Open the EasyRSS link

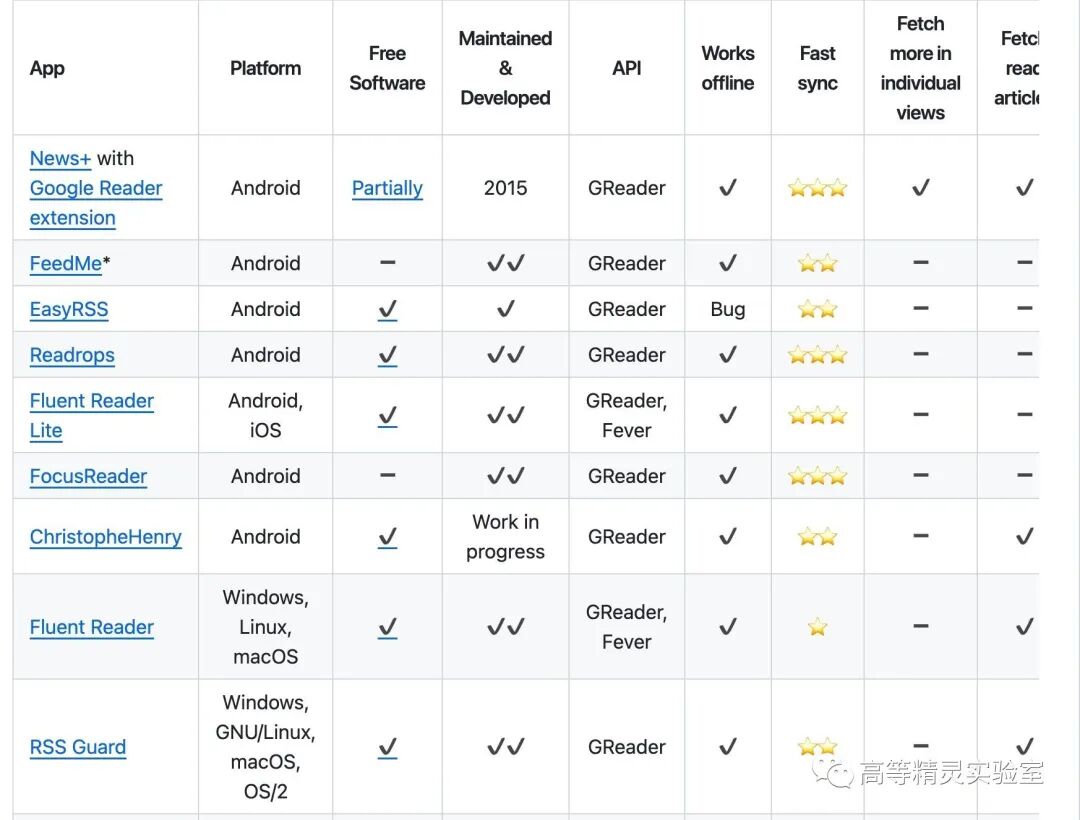point(69,310)
